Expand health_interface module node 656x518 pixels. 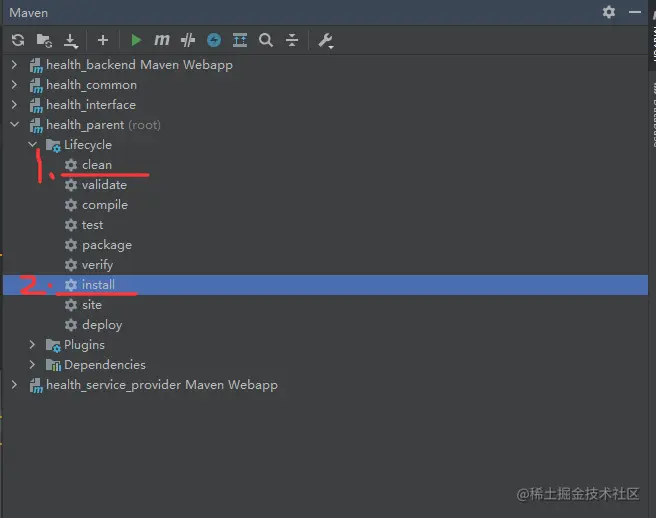click(x=14, y=105)
